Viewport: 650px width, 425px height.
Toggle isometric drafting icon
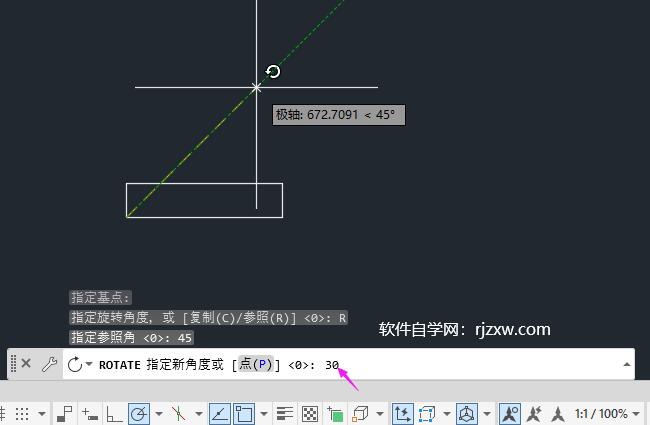point(178,413)
